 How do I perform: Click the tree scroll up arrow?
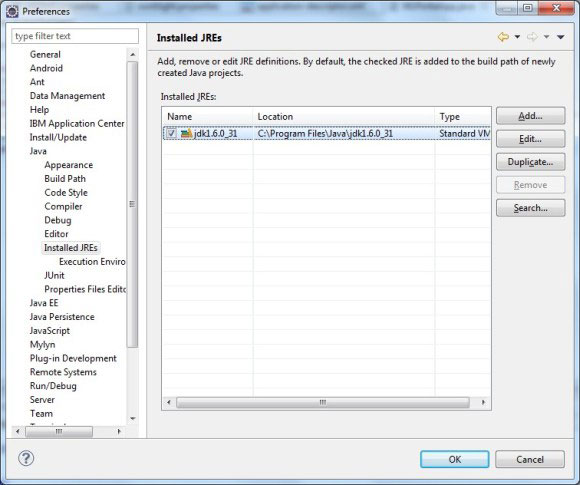(132, 54)
